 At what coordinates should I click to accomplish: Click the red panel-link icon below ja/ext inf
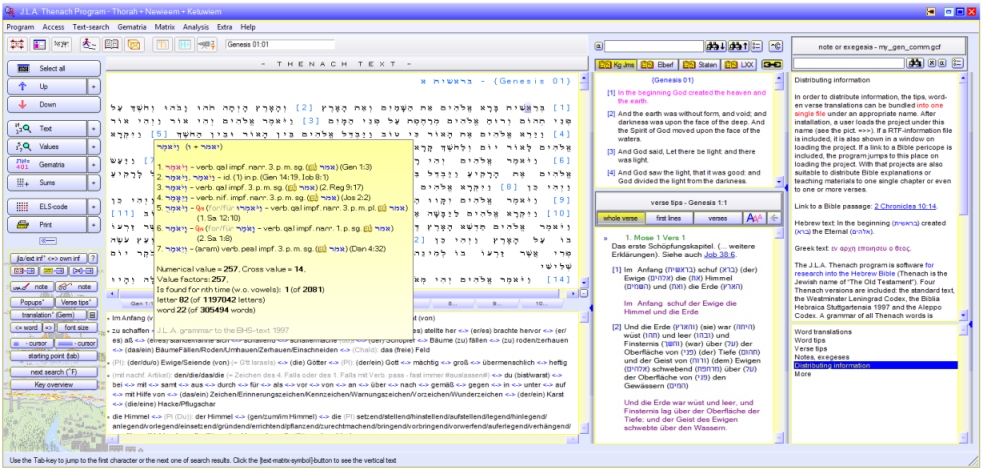pyautogui.click(x=26, y=271)
